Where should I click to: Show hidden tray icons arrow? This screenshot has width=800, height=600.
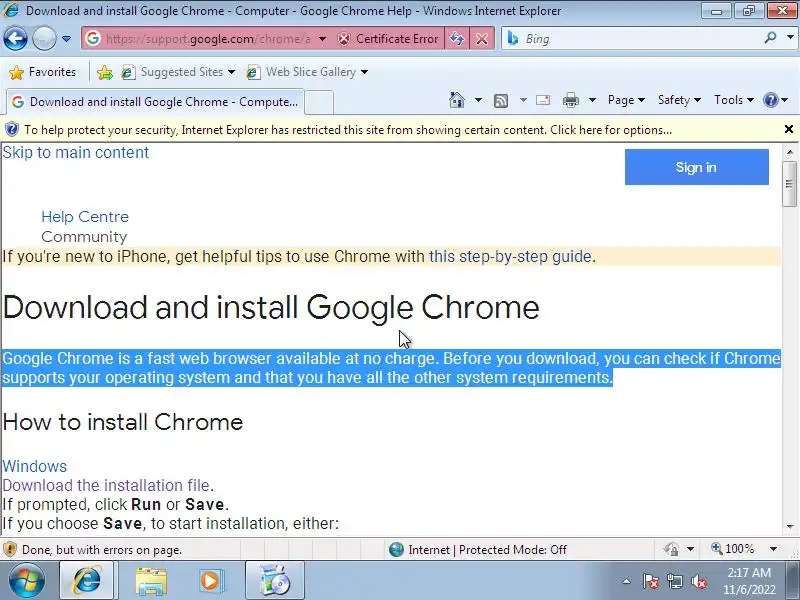click(627, 581)
